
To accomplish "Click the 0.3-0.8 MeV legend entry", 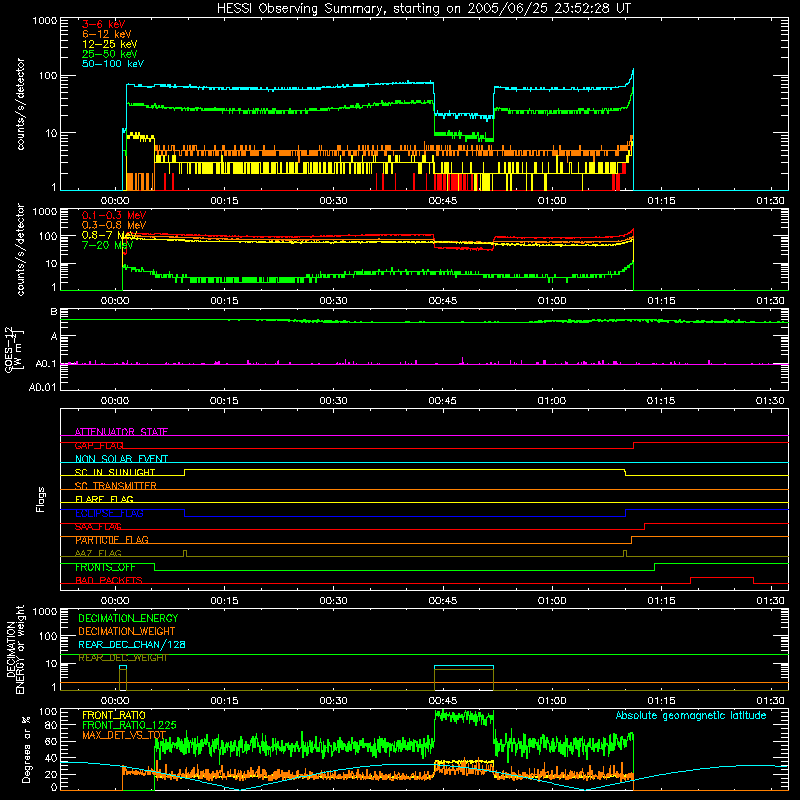I will click(x=114, y=226).
